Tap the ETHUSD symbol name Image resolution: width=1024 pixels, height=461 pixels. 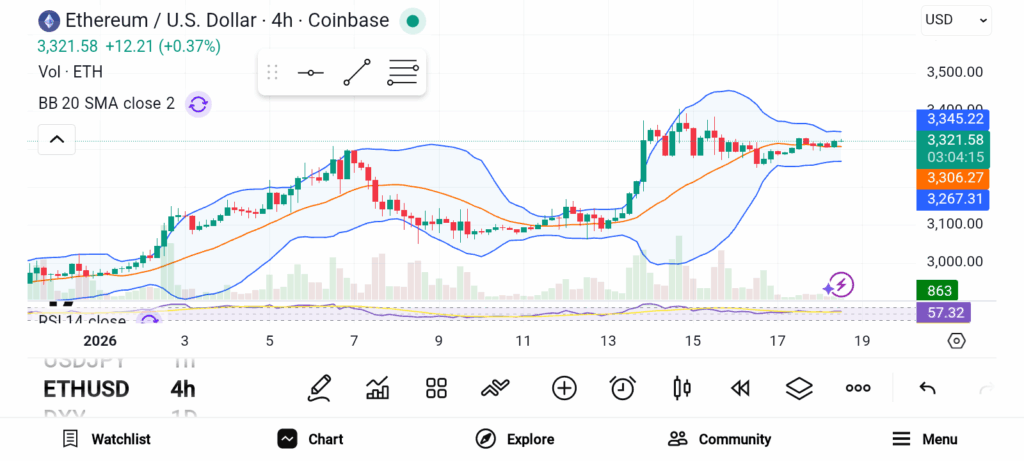86,389
